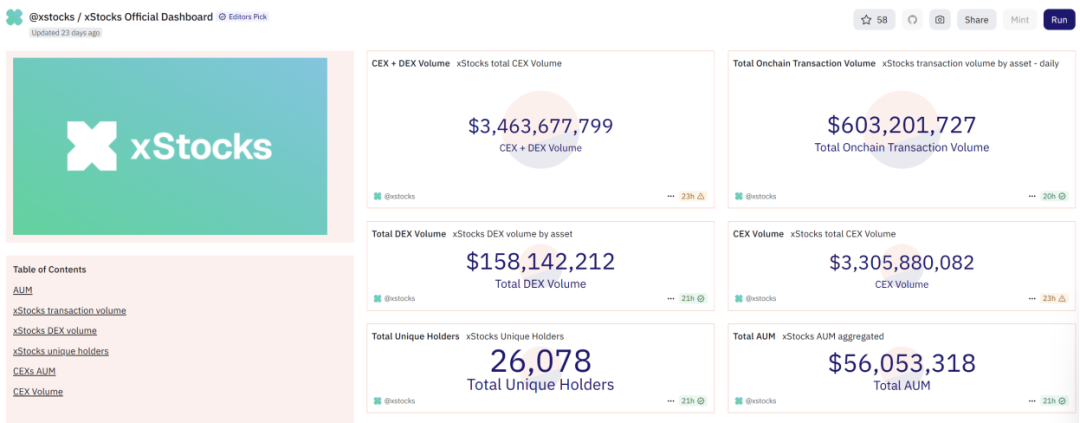1080x423 pixels.
Task: Open the three-dot menu on the Total AUM panel
Action: [x=1032, y=401]
